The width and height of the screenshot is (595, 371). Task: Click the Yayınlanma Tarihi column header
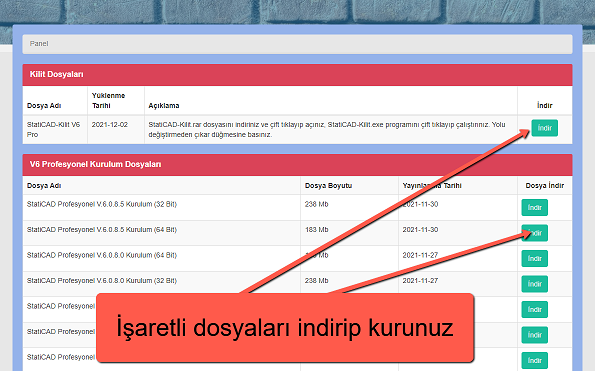(432, 186)
